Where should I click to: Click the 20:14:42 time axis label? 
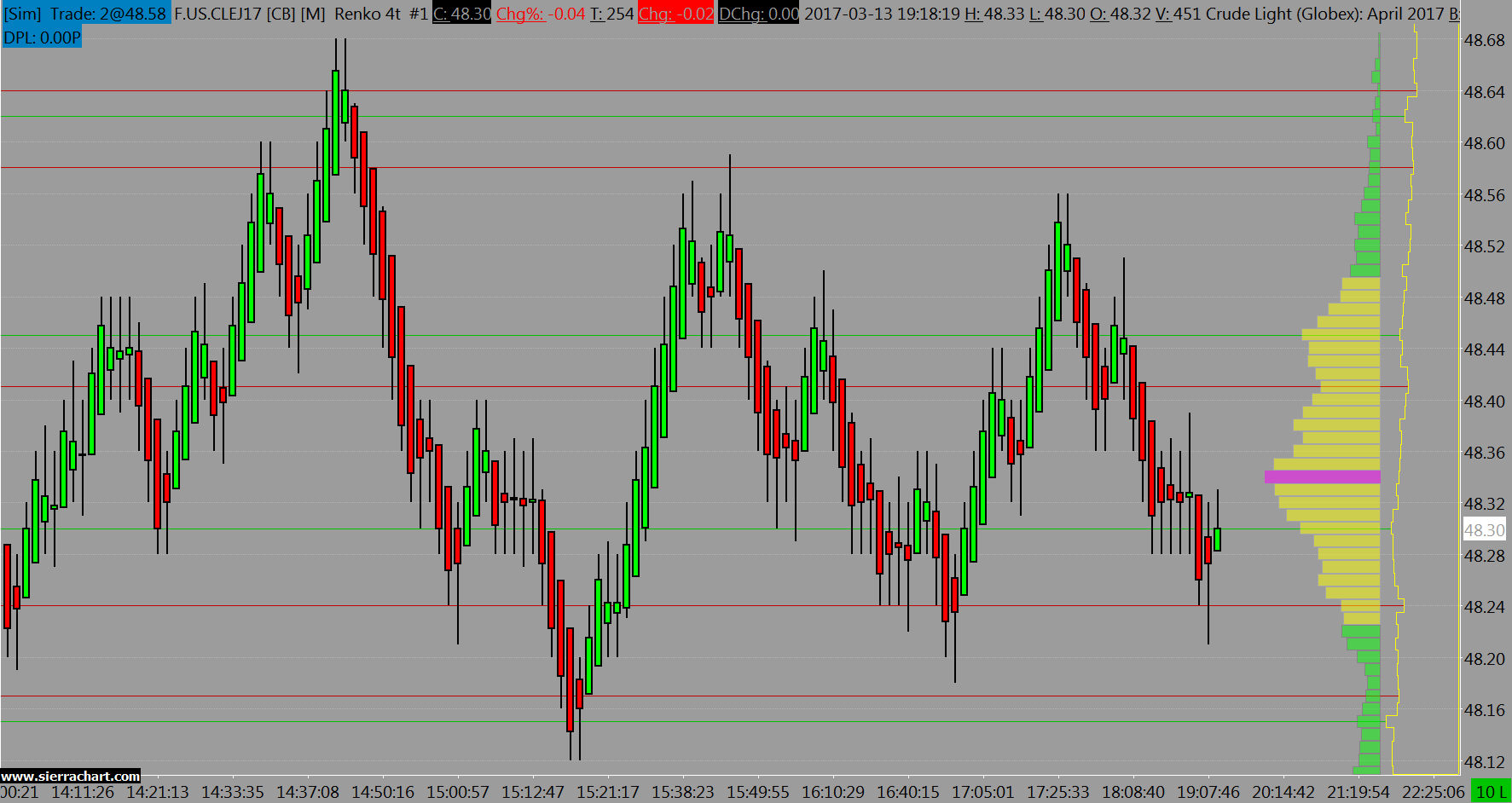1283,792
